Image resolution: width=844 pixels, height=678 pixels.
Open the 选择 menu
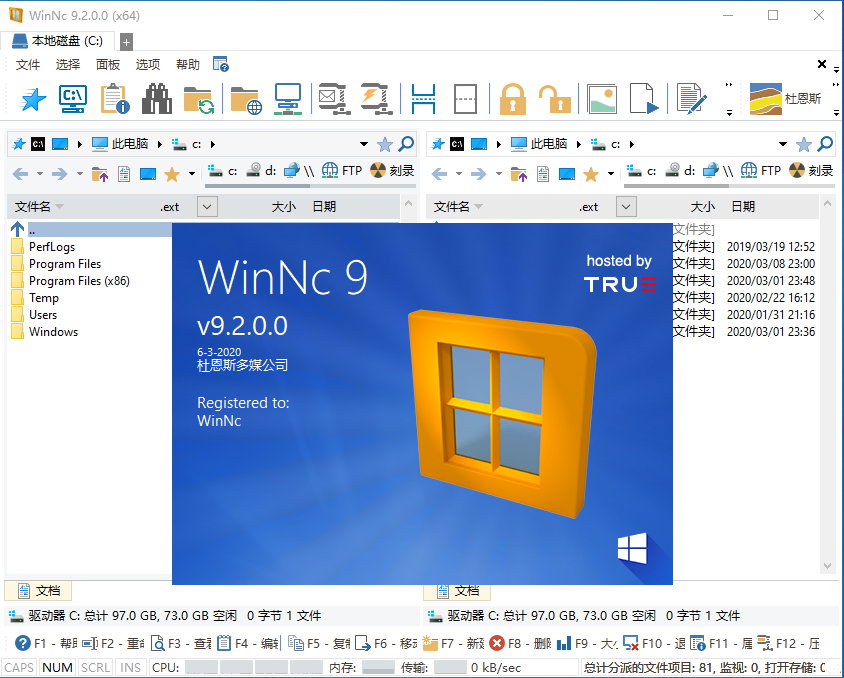pos(68,65)
